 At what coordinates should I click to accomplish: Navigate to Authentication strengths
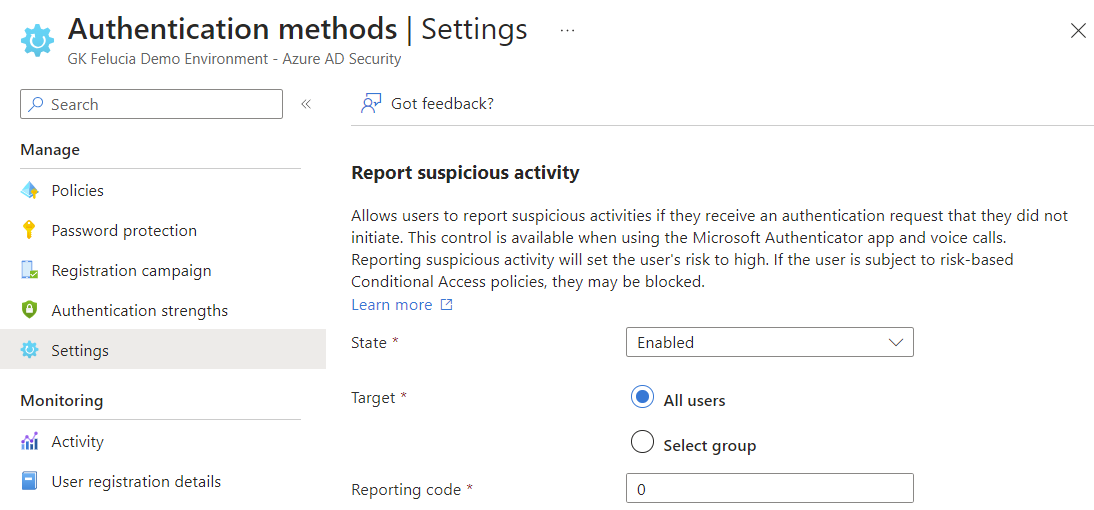[140, 310]
